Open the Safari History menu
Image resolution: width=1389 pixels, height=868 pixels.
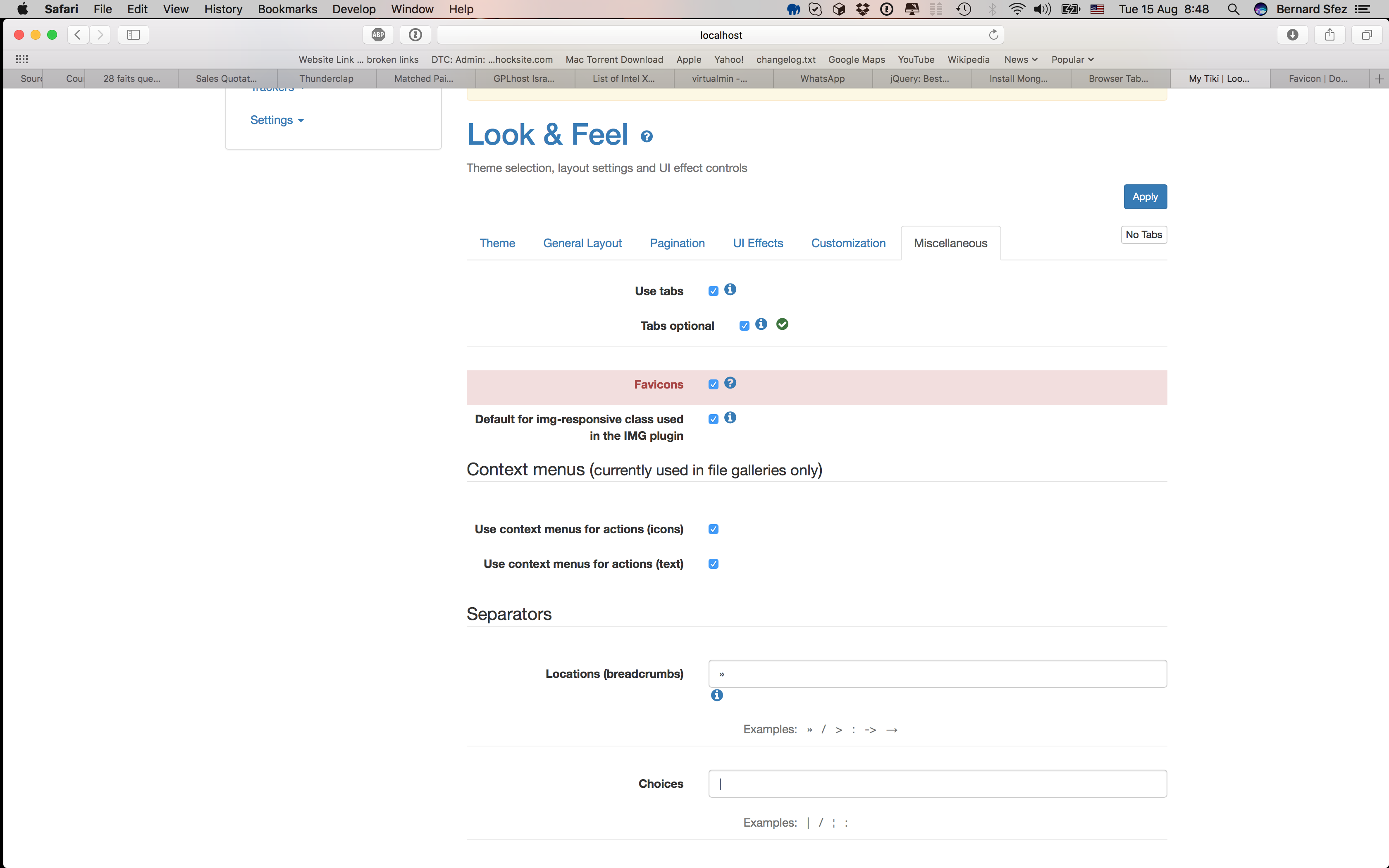tap(223, 9)
